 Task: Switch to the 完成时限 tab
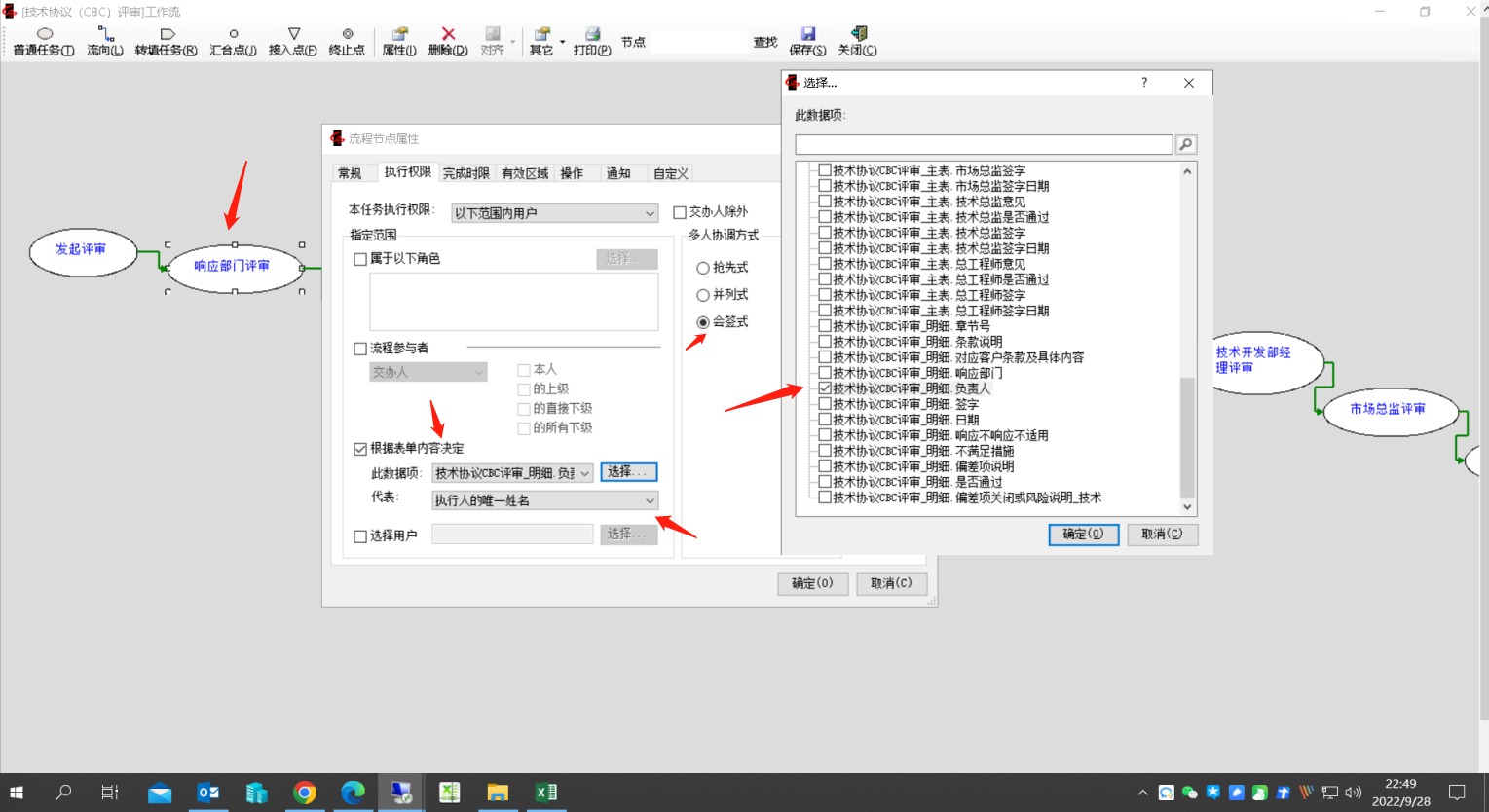(466, 172)
